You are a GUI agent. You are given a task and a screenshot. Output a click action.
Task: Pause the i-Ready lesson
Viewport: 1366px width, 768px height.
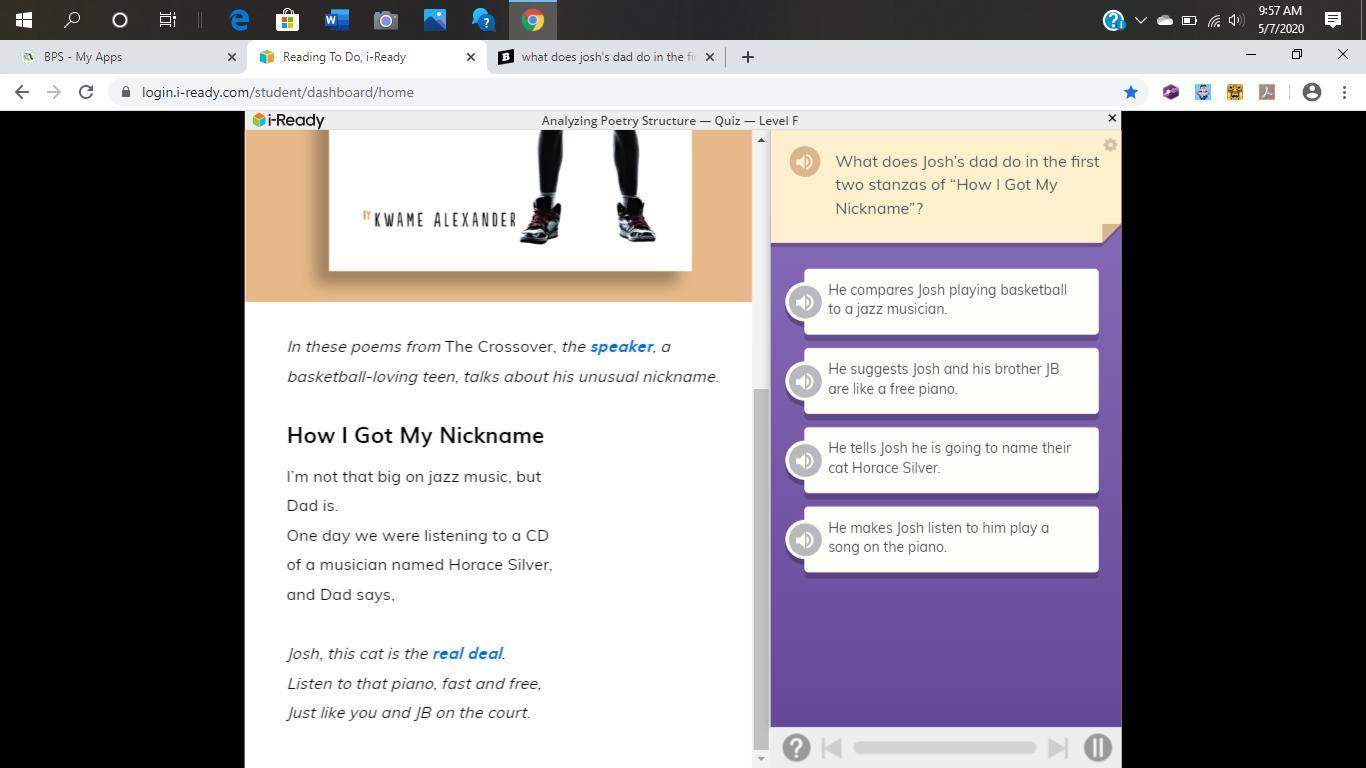pyautogui.click(x=1097, y=748)
